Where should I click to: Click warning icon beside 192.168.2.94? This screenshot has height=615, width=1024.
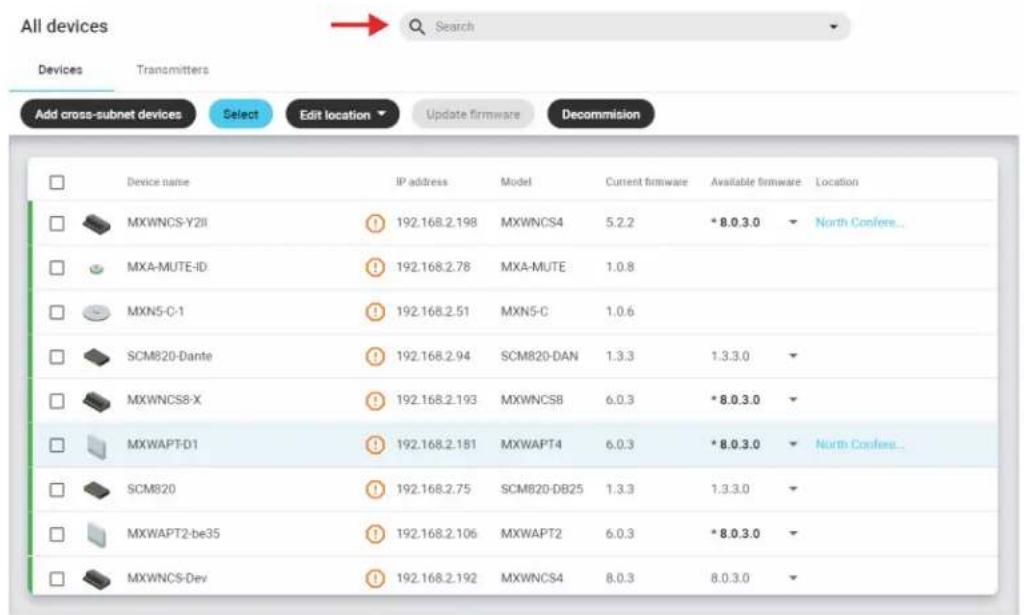(375, 356)
